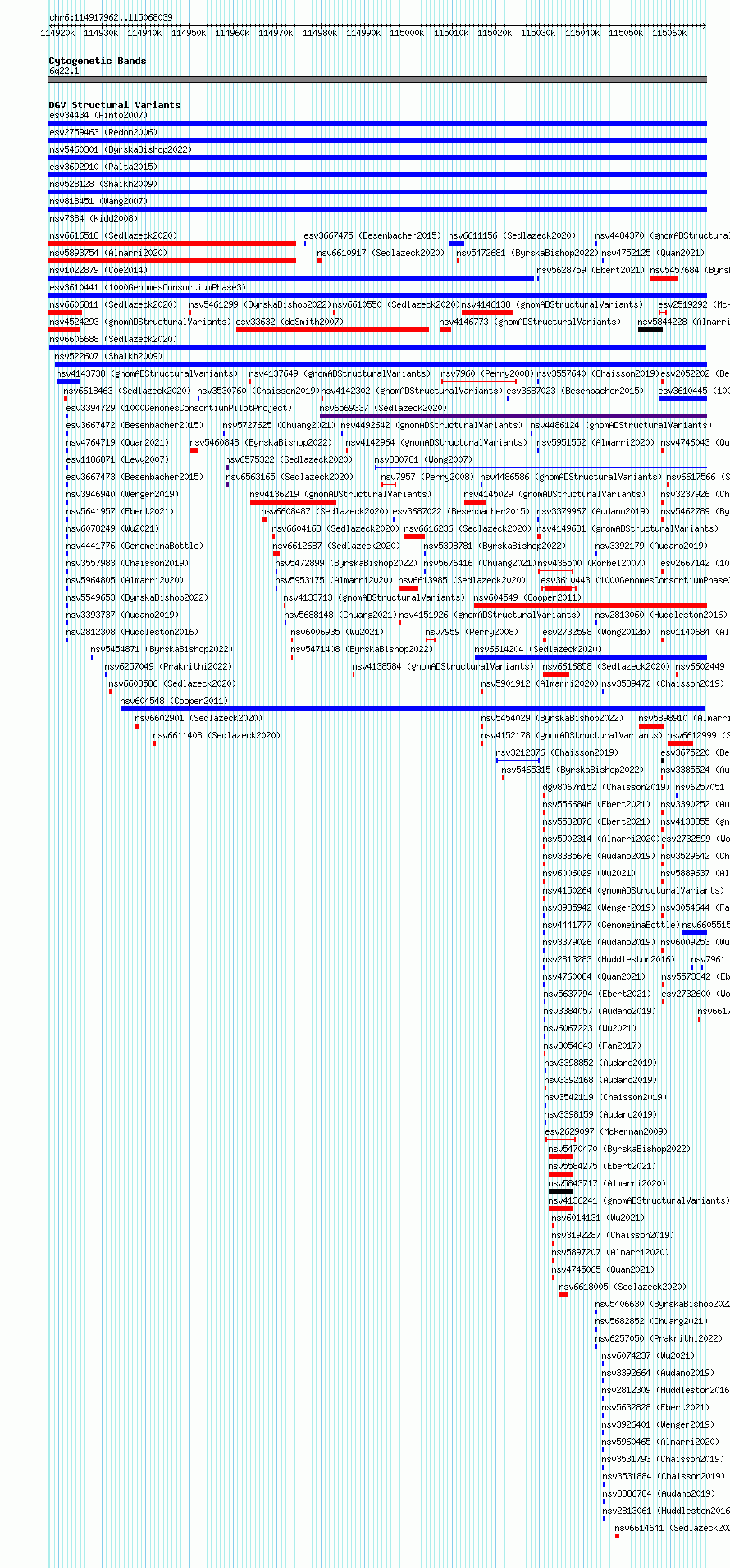The width and height of the screenshot is (730, 1568).
Task: Click nsv6606688 (Sedlazeck2020) label
Action: click(x=112, y=340)
